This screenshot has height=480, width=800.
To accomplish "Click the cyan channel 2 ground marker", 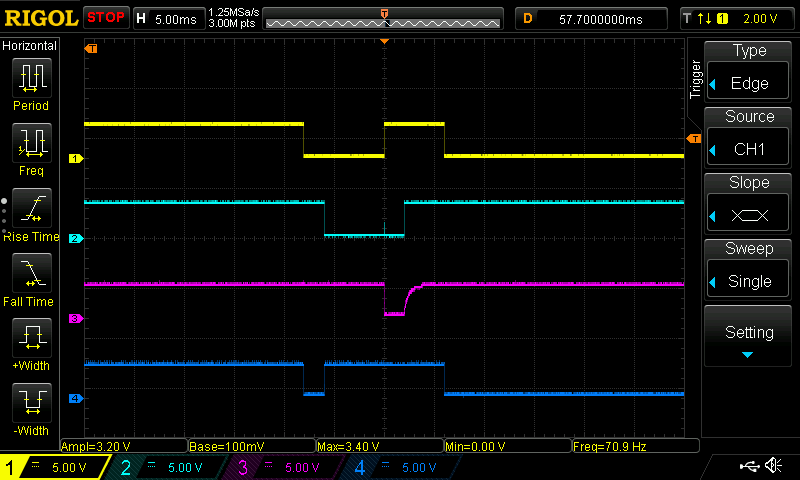I will point(76,238).
